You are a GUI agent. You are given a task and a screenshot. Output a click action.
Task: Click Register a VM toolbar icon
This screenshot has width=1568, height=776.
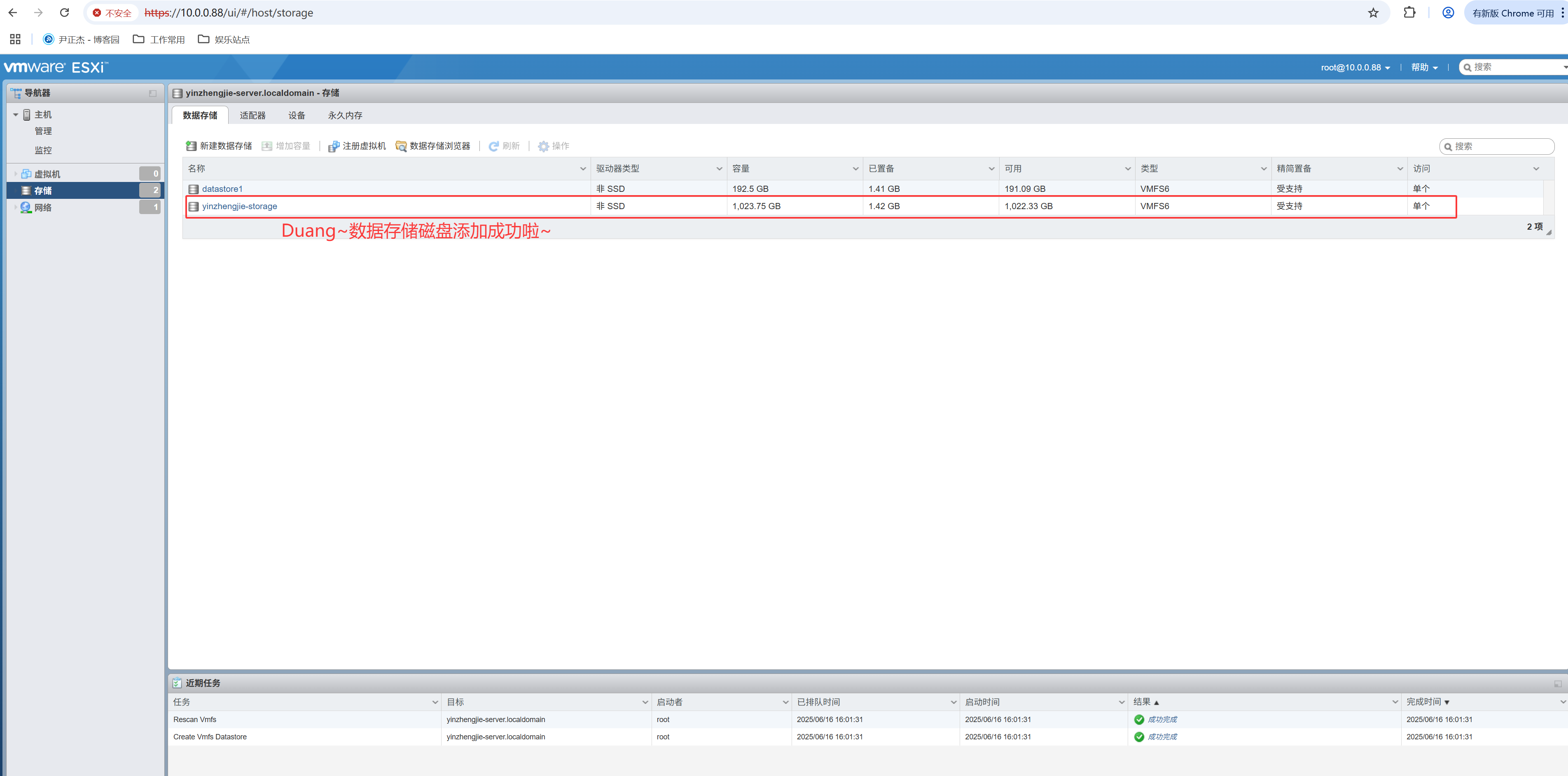coord(334,146)
